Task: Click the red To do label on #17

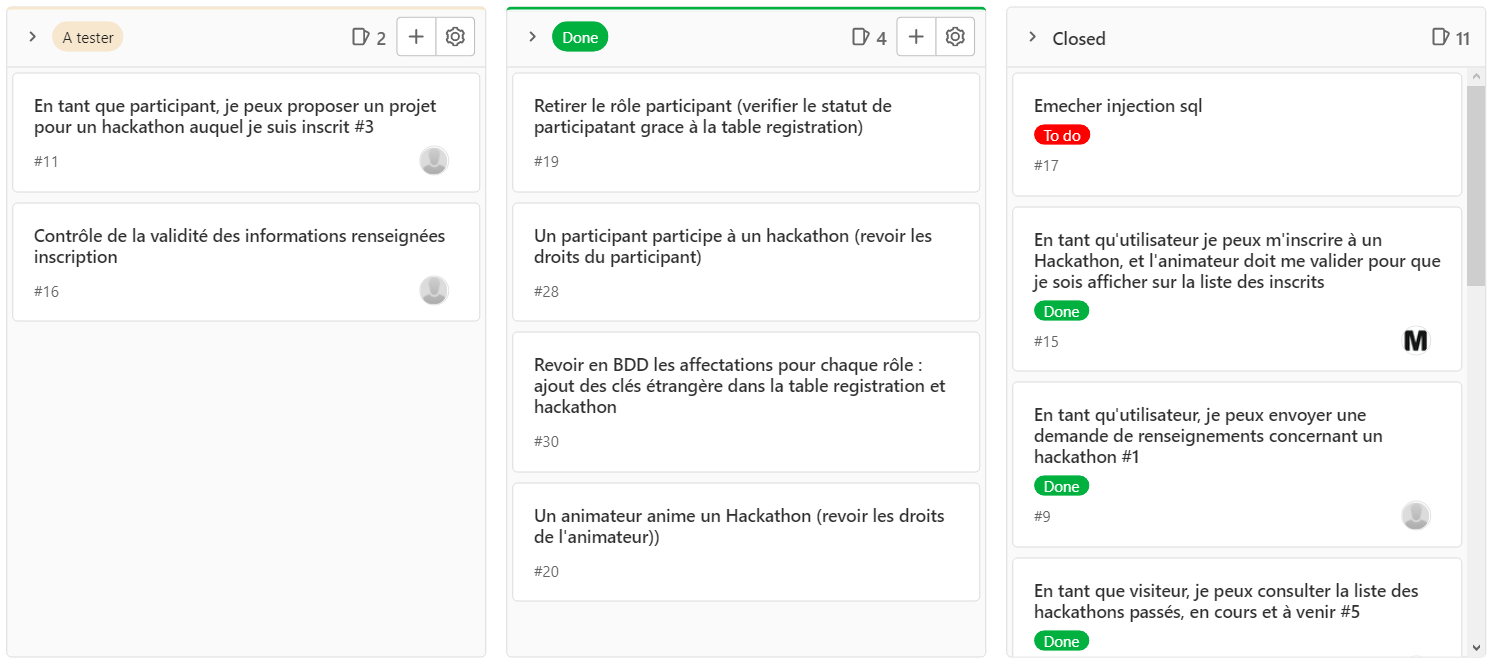Action: (1061, 135)
